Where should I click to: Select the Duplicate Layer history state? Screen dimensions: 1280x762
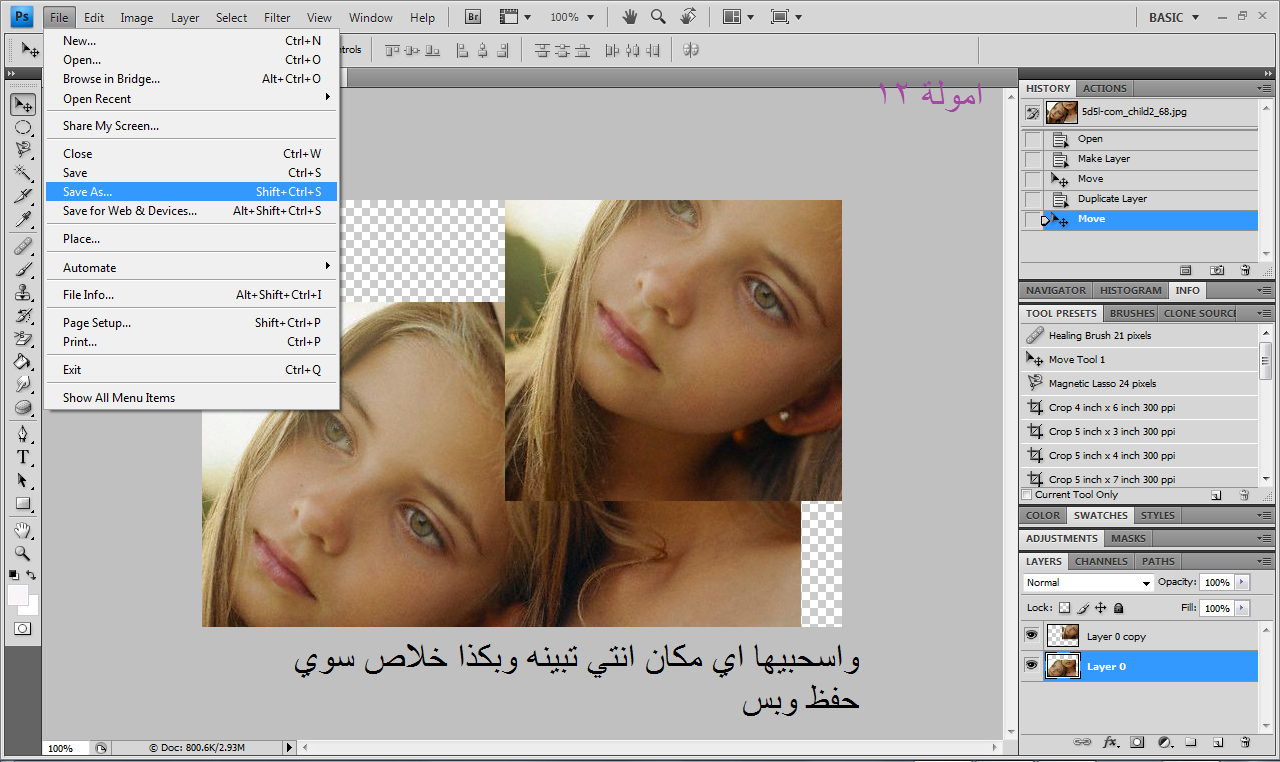click(1112, 199)
